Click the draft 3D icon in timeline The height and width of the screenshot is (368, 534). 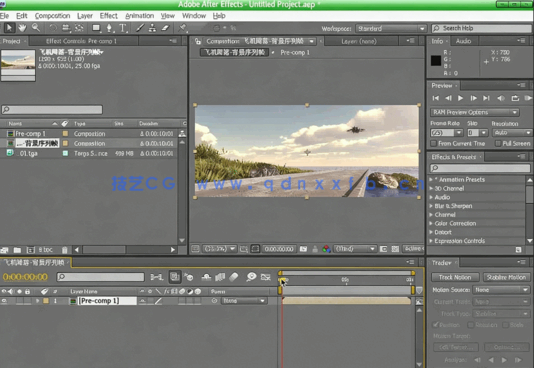(x=189, y=277)
